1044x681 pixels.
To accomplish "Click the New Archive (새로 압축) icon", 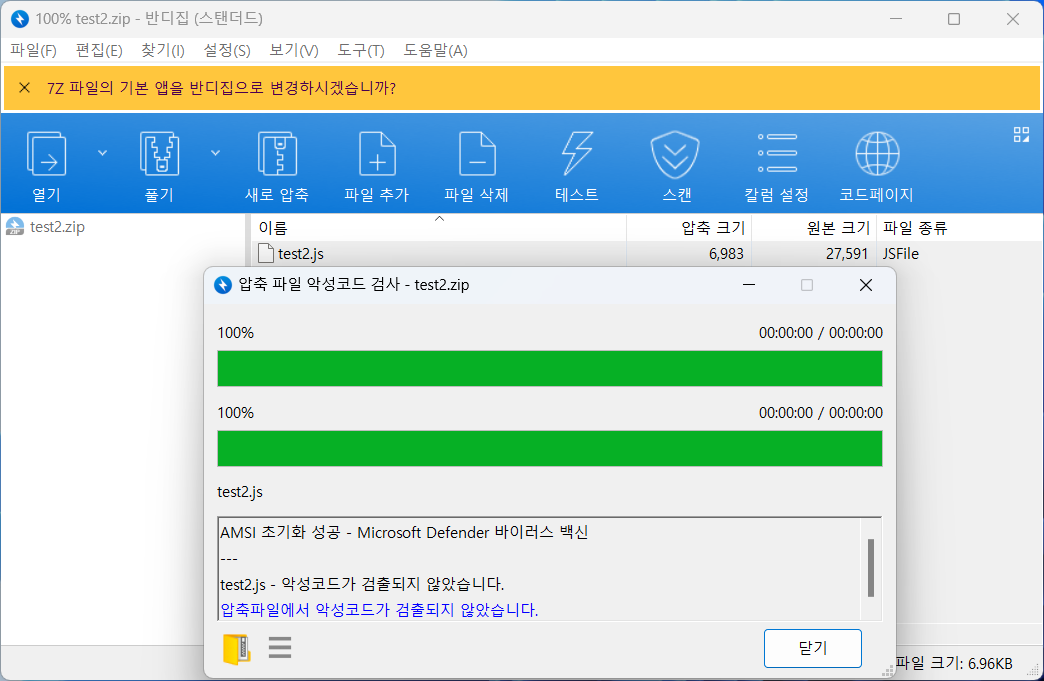I will pos(277,155).
